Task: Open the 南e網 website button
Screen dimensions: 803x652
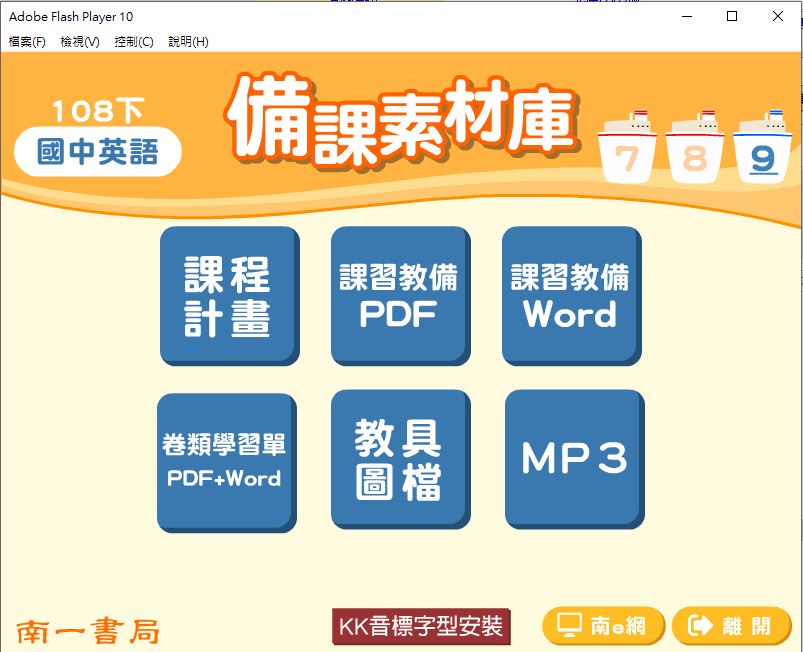Action: (x=602, y=626)
